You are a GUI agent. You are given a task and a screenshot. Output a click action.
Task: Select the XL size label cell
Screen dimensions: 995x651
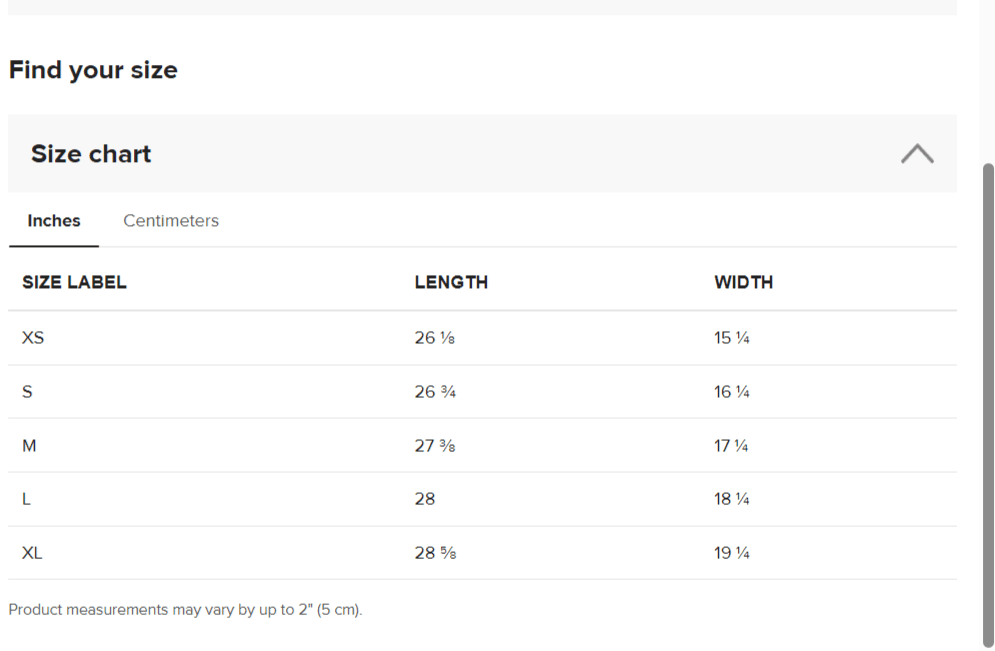[33, 553]
